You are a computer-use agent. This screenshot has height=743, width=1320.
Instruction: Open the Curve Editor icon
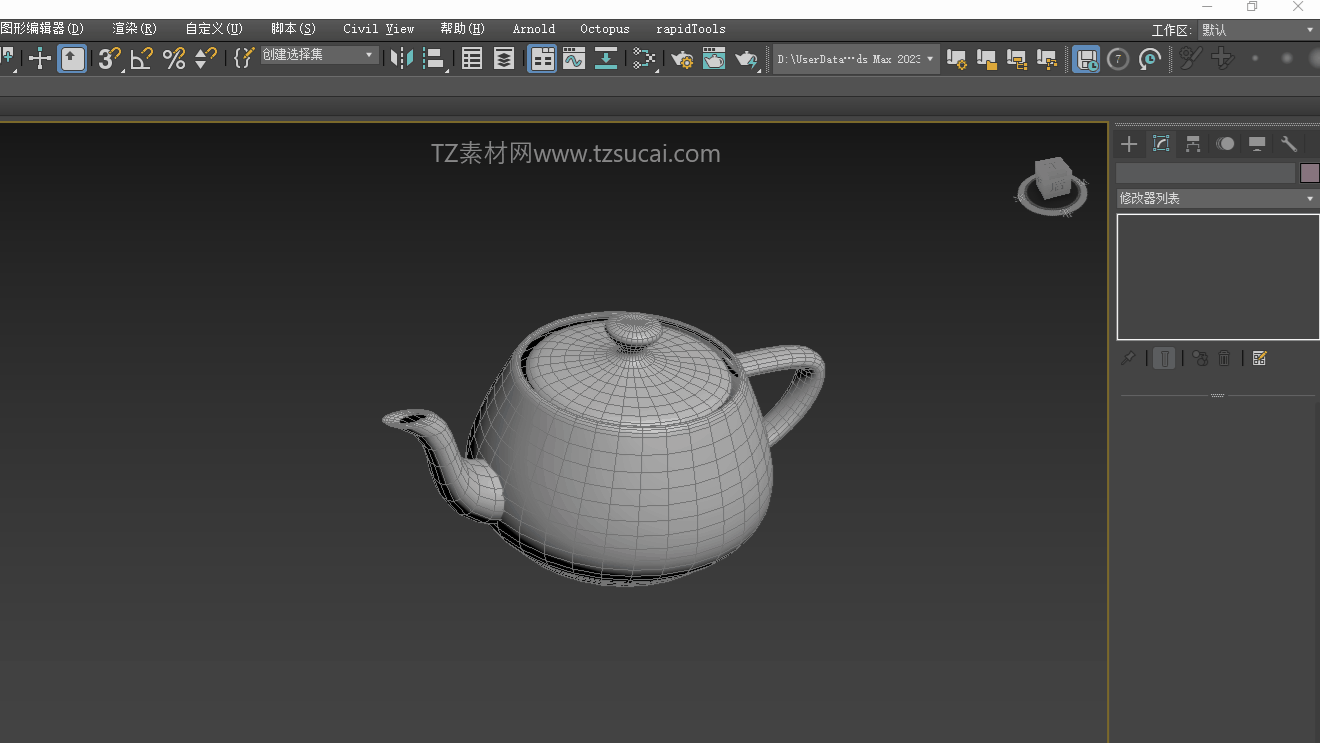click(x=573, y=59)
